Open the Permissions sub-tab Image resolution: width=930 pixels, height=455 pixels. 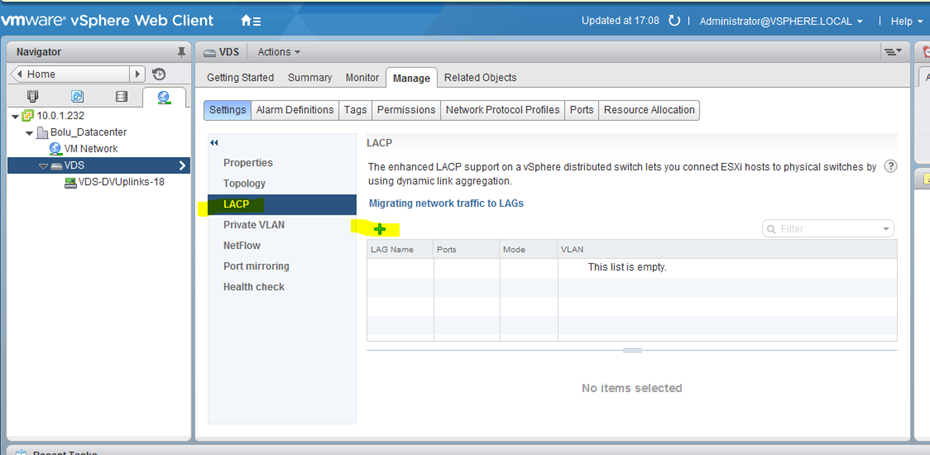pos(406,110)
